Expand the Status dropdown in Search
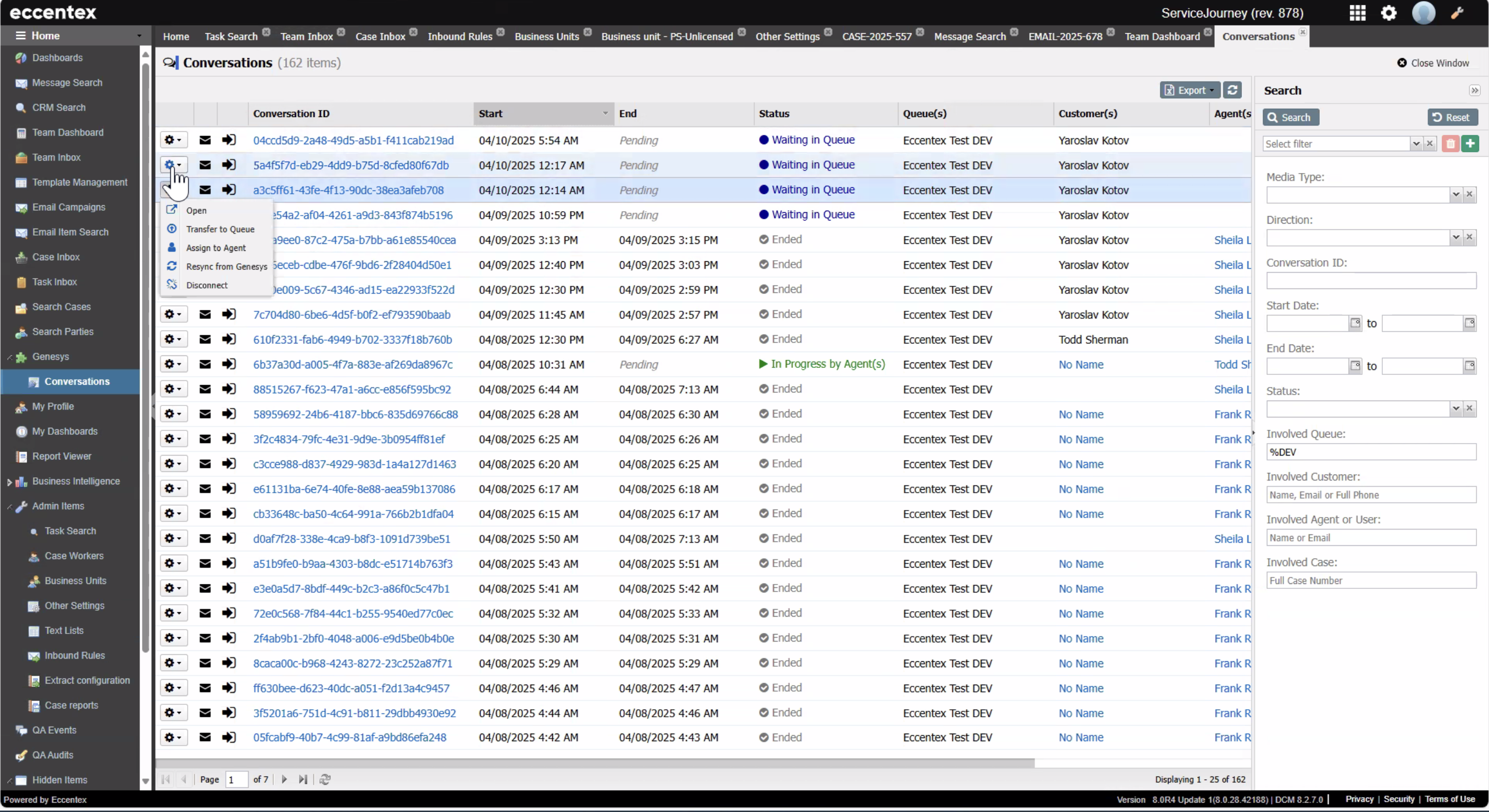Screen dimensions: 1489x812 tap(1455, 409)
